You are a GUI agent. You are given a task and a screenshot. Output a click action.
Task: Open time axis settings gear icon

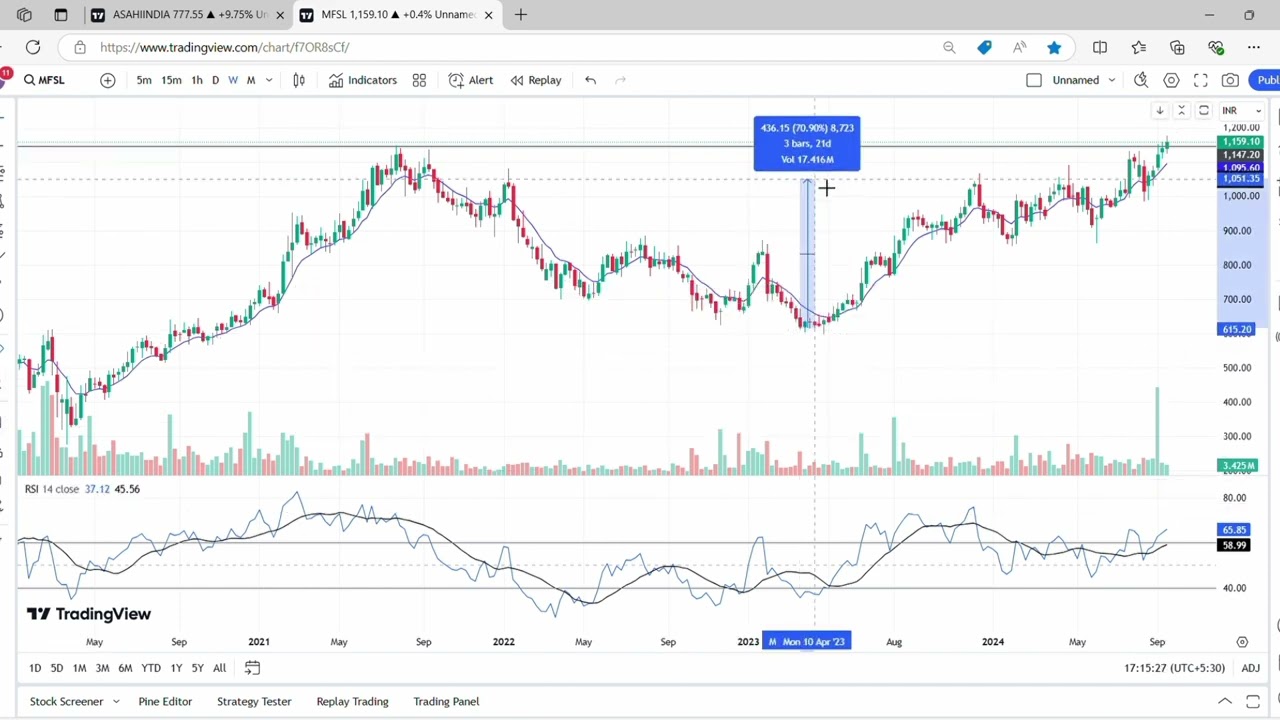1242,642
